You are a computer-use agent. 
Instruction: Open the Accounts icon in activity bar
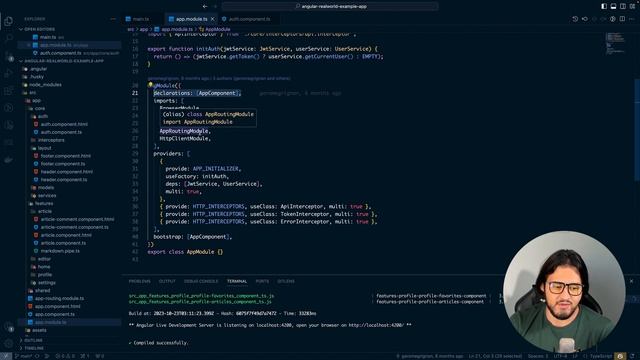9,327
